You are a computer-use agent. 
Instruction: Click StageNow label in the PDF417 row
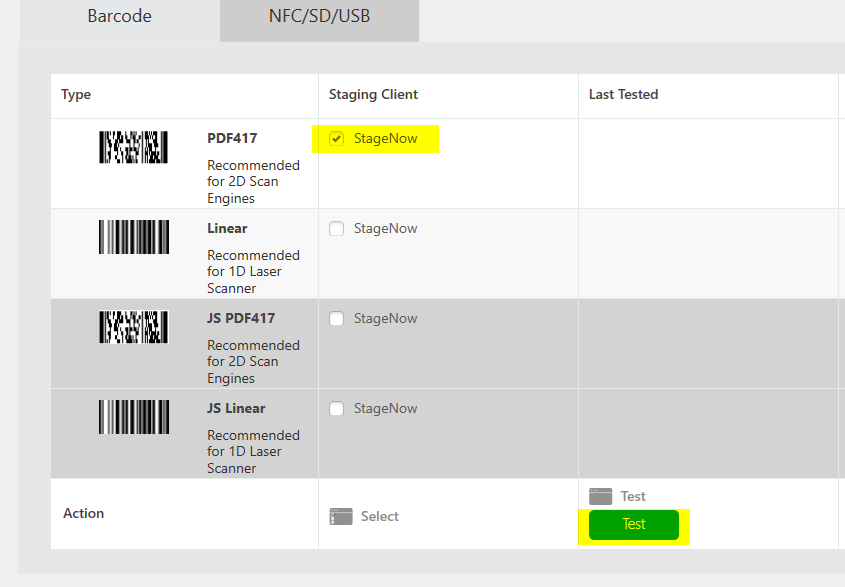385,139
